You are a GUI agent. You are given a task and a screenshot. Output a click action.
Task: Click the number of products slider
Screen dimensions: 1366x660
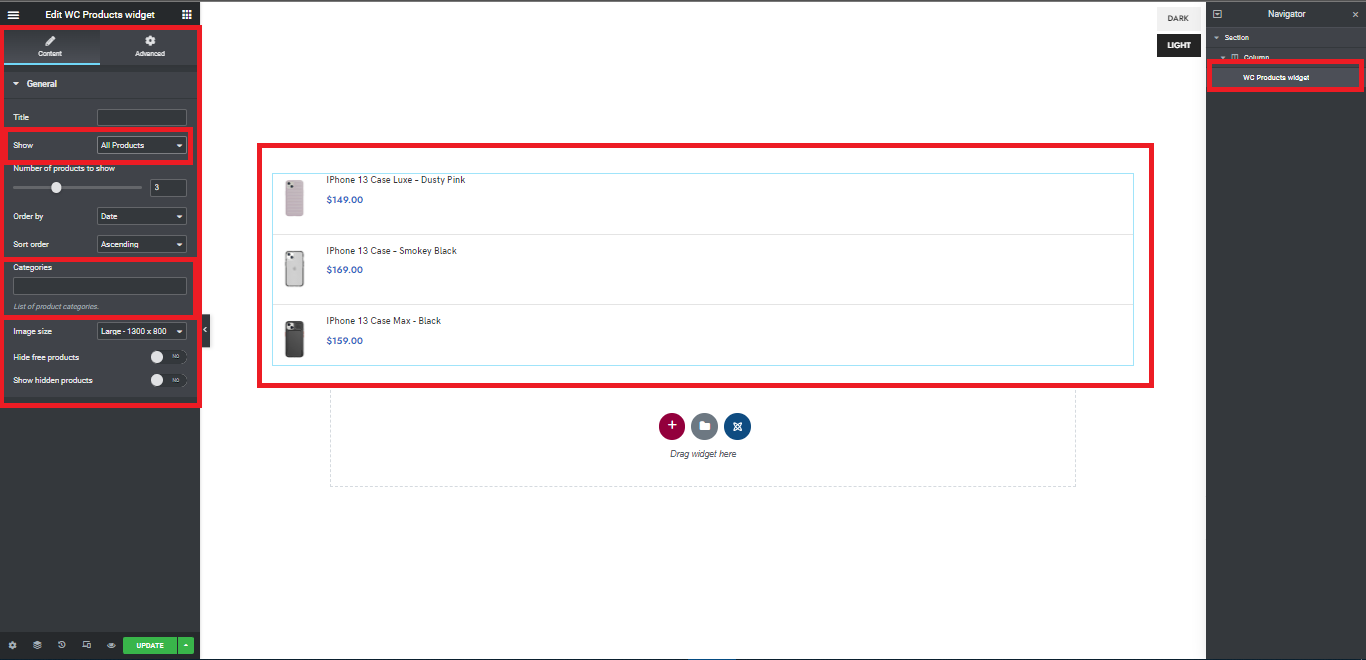click(x=78, y=187)
